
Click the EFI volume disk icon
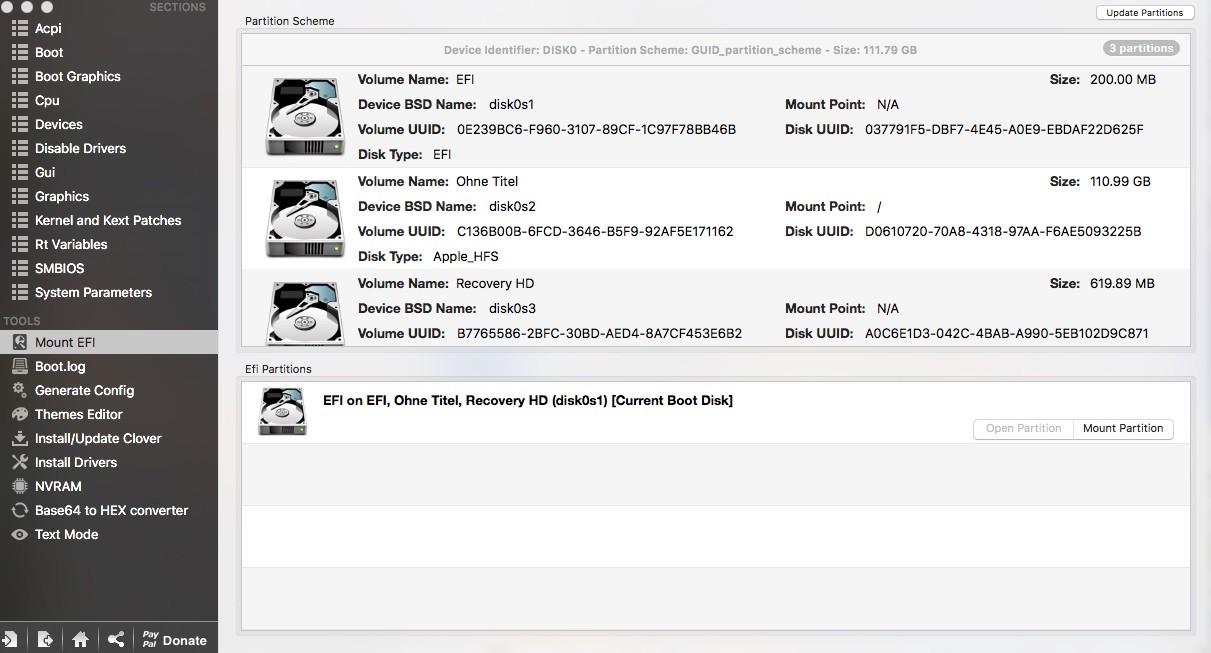coord(305,117)
